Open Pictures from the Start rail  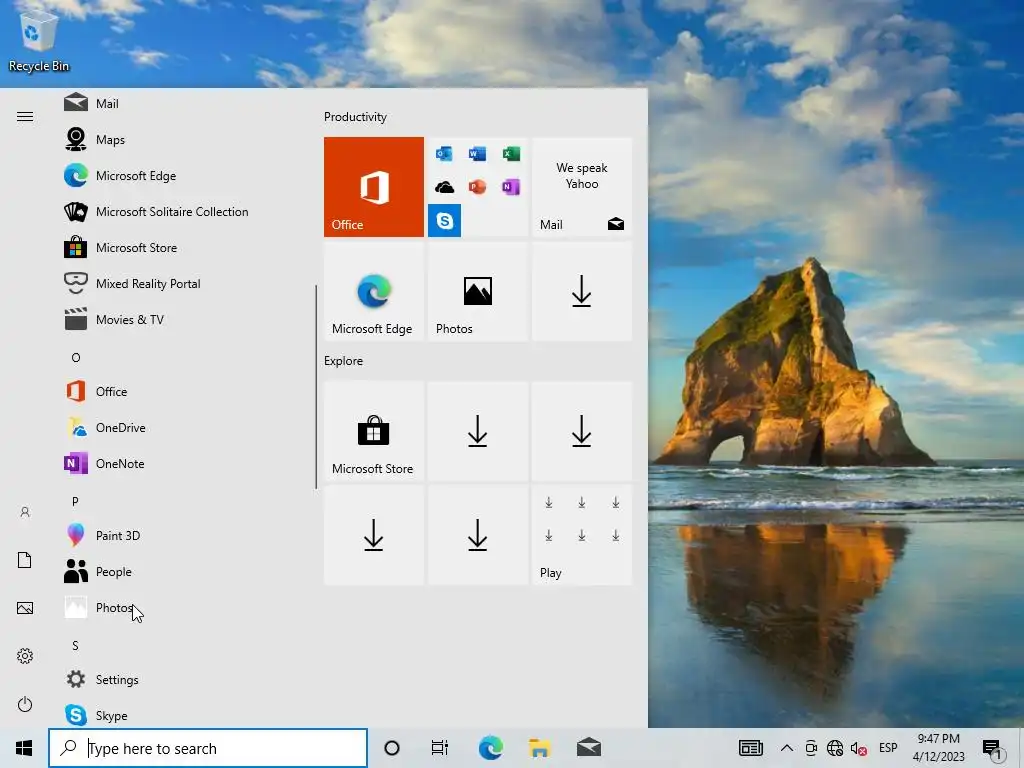25,608
